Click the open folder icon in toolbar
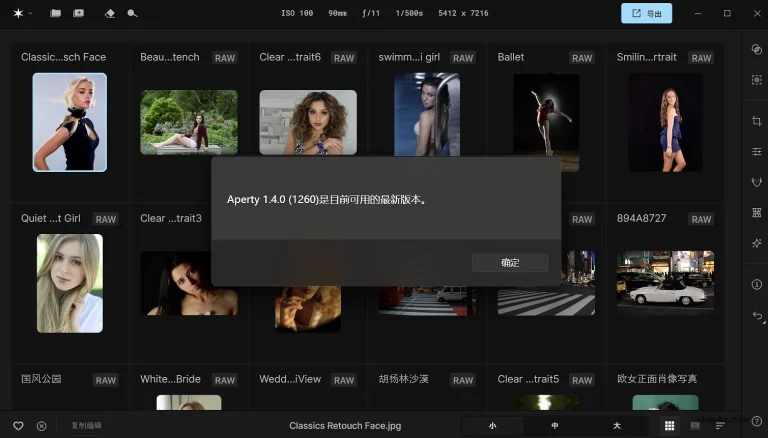This screenshot has width=768, height=438. pyautogui.click(x=56, y=14)
